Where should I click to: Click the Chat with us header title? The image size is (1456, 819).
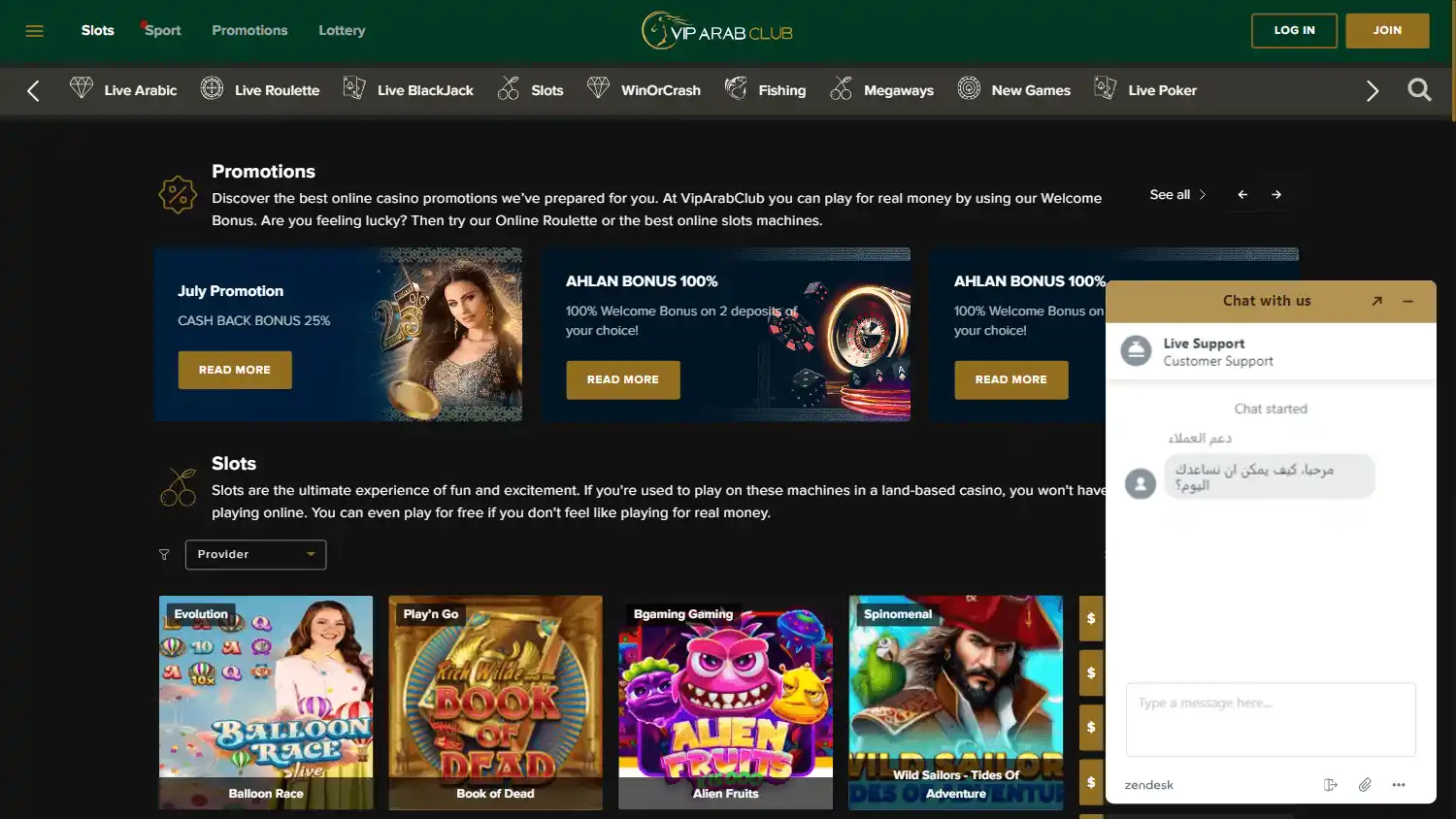[x=1267, y=301]
